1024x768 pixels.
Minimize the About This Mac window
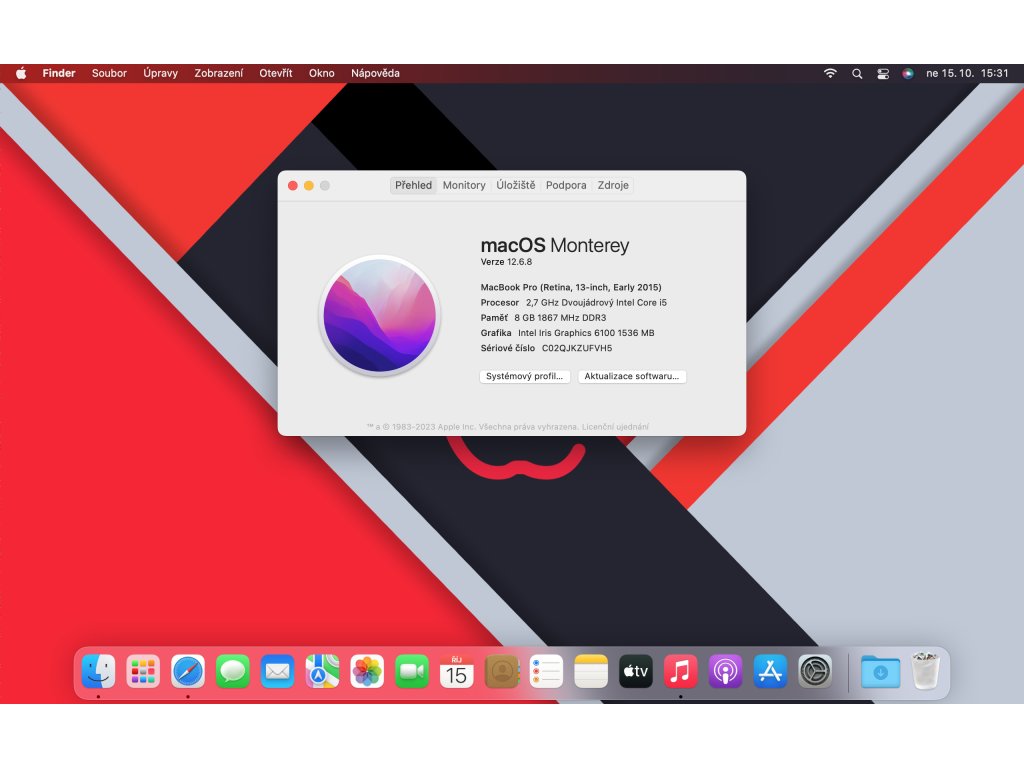point(308,185)
